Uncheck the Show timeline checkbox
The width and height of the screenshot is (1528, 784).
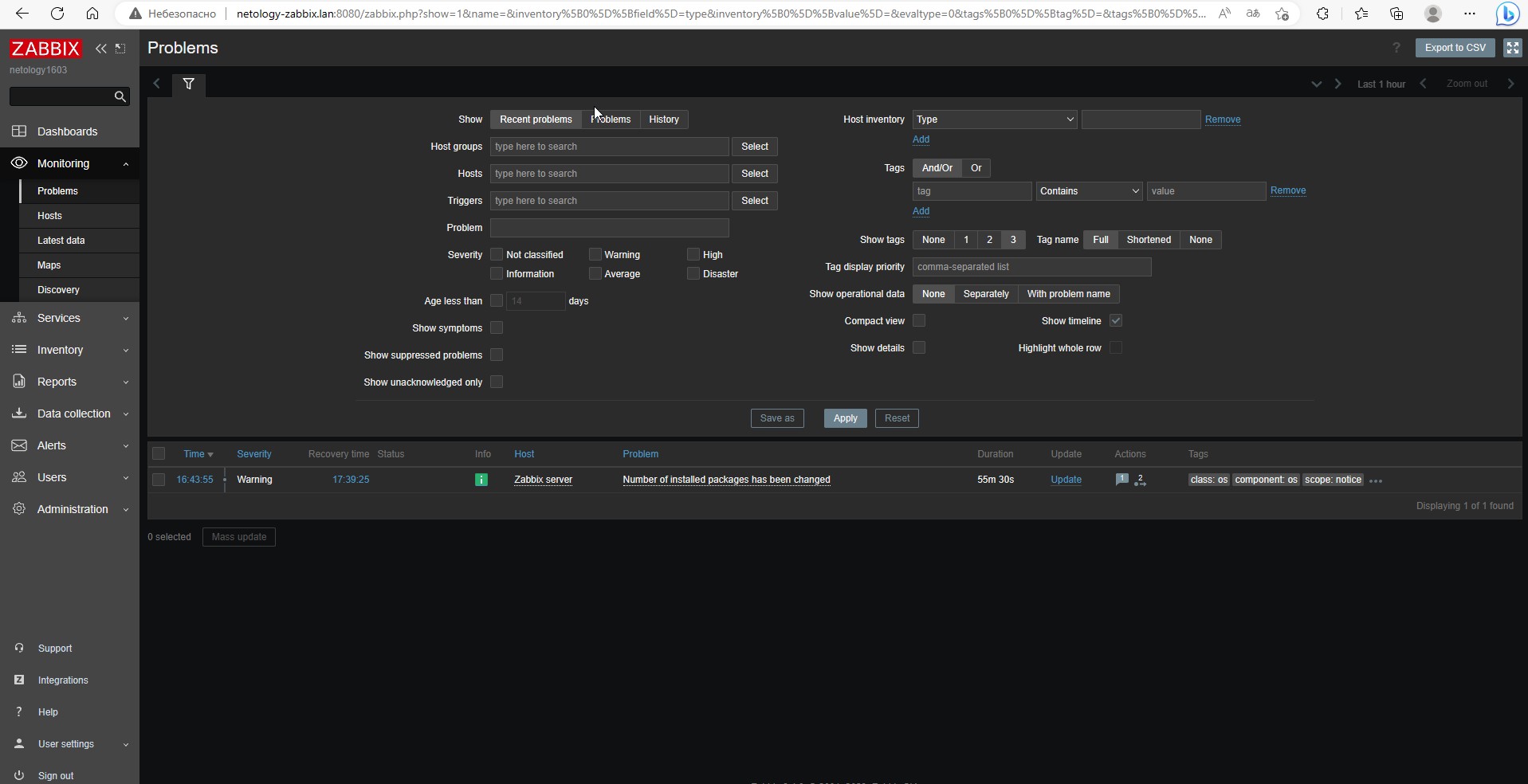pos(1116,321)
